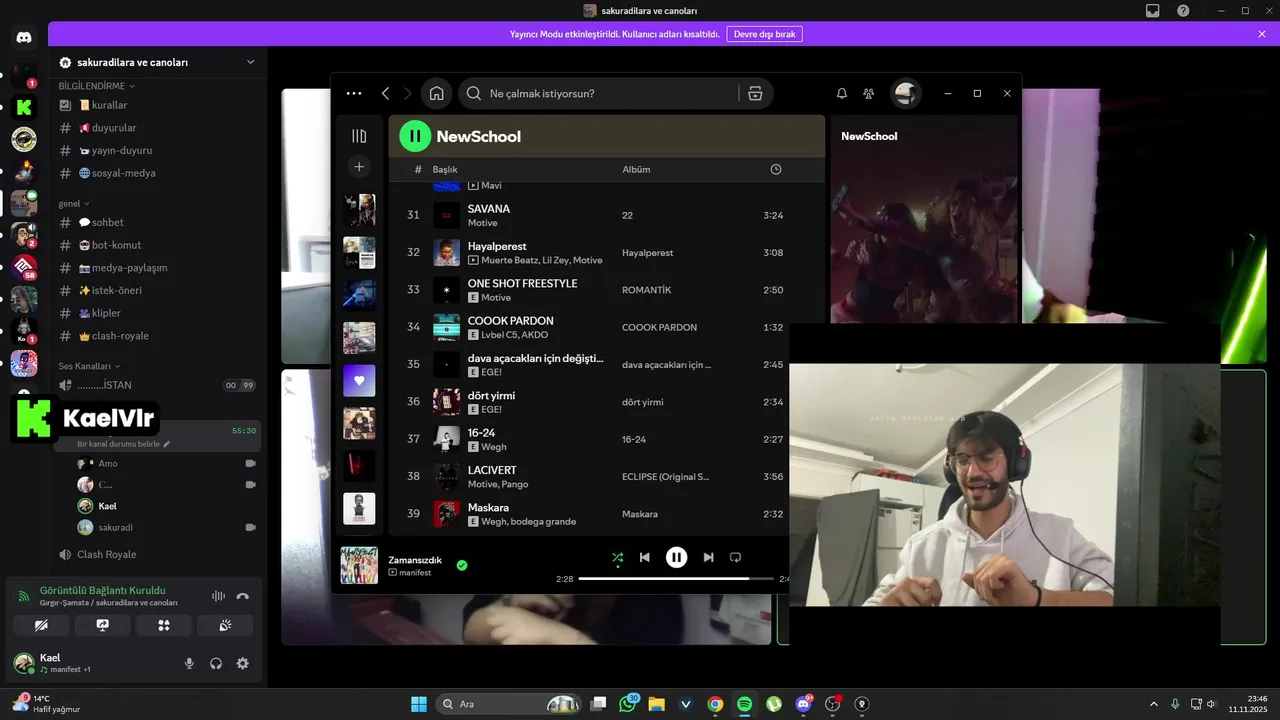This screenshot has width=1280, height=720.
Task: Collapse the genel category
Action: 73,203
